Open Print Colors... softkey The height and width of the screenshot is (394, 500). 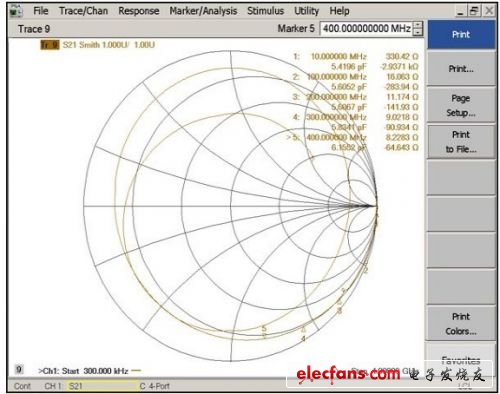point(461,324)
